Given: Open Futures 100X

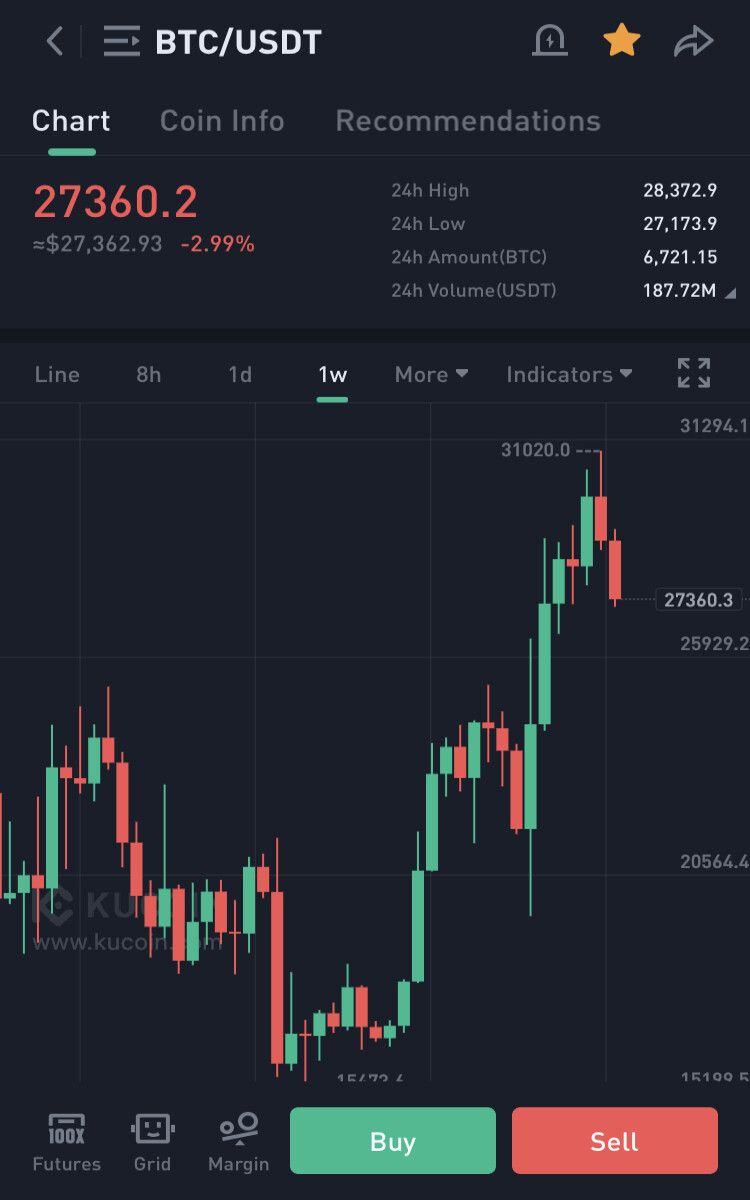Looking at the screenshot, I should (x=67, y=1143).
